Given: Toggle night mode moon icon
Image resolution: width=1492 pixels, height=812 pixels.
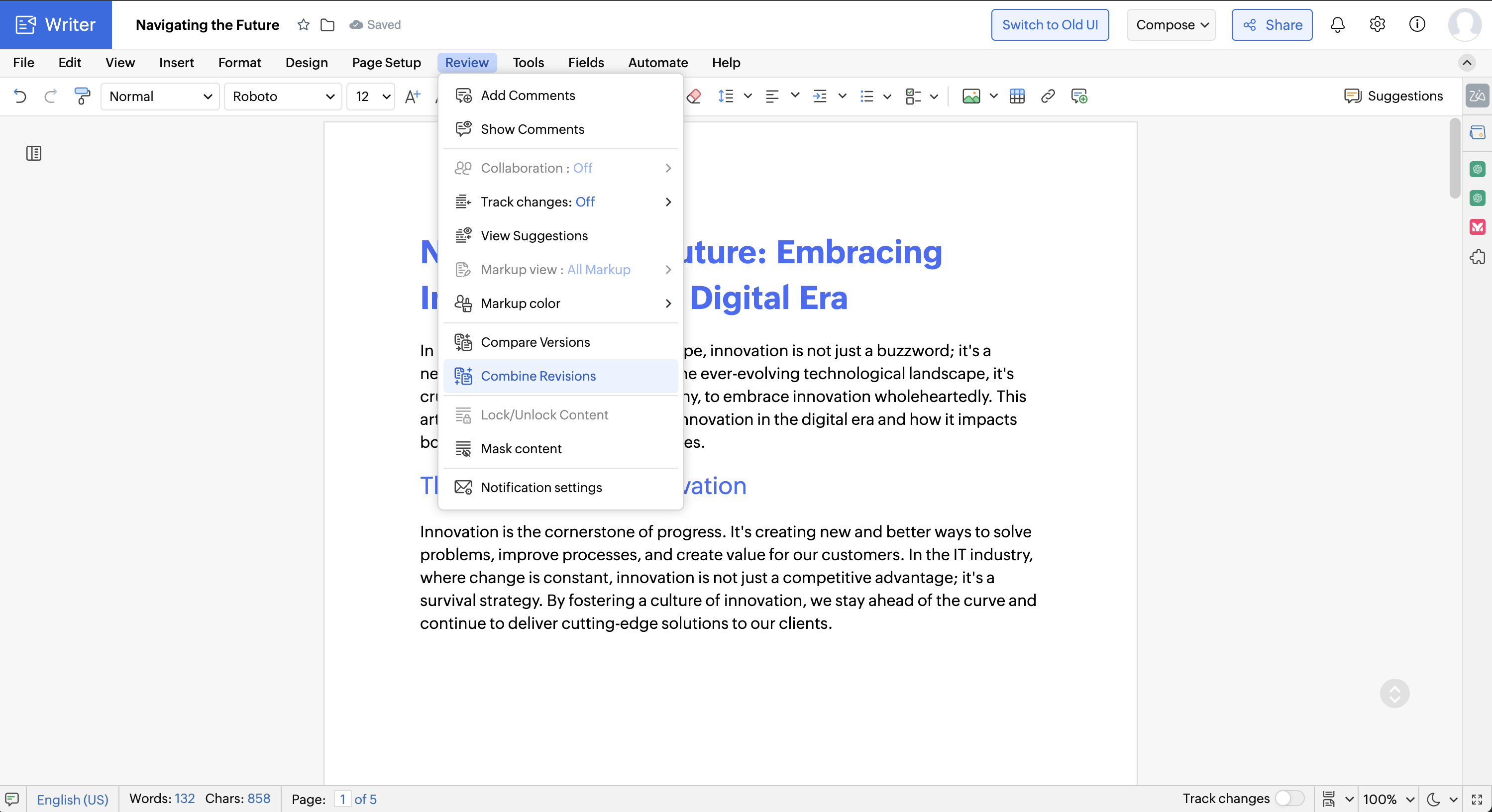Looking at the screenshot, I should click(1433, 799).
